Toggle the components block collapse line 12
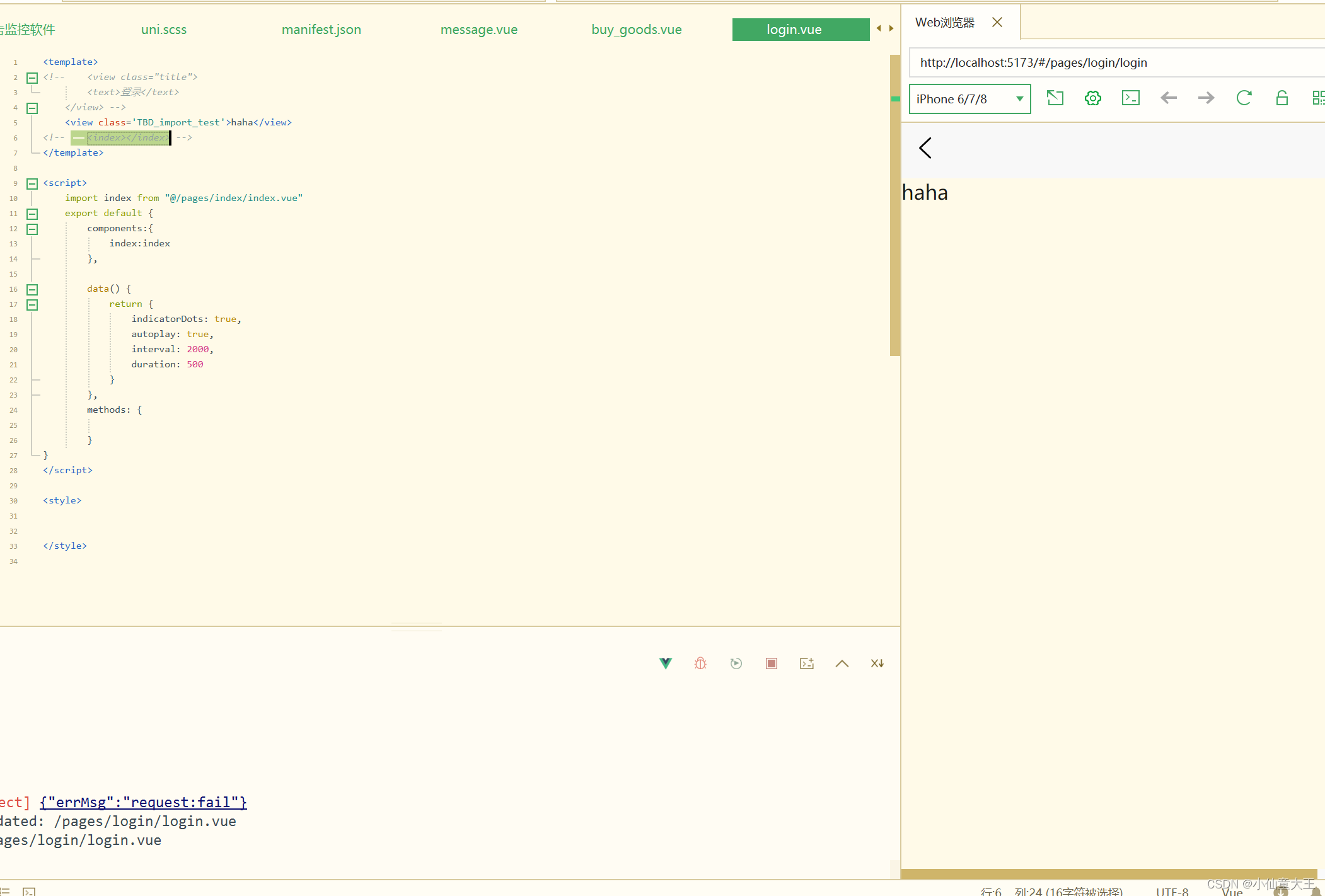 pyautogui.click(x=32, y=228)
